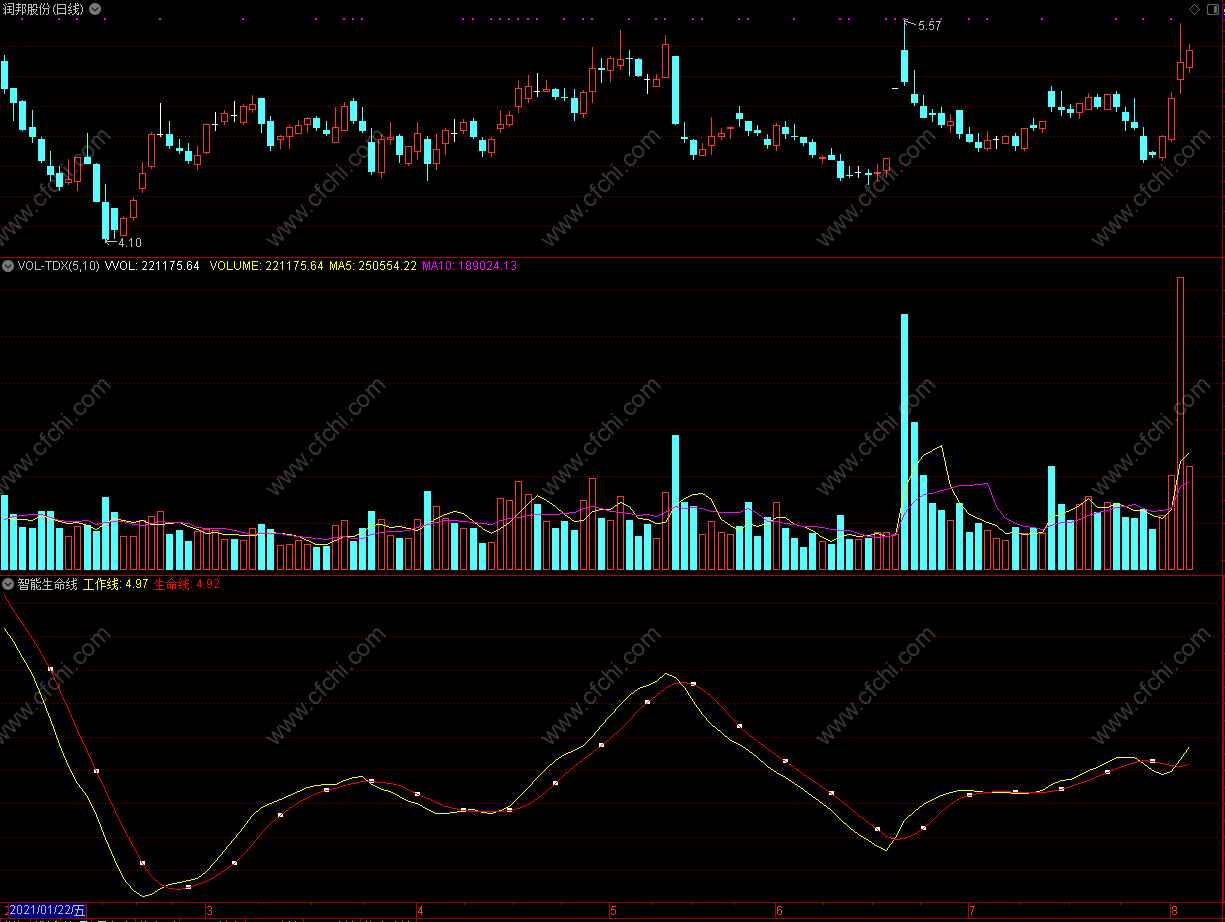Click the tall cyan volume bar below 5.57 peak
The height and width of the screenshot is (922, 1225).
(x=905, y=442)
